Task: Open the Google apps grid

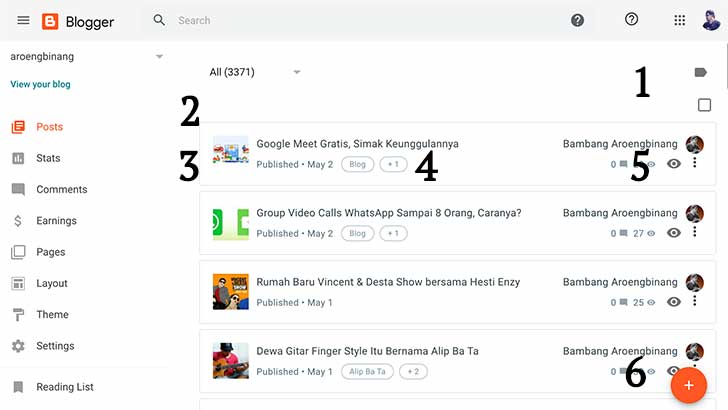Action: [680, 20]
